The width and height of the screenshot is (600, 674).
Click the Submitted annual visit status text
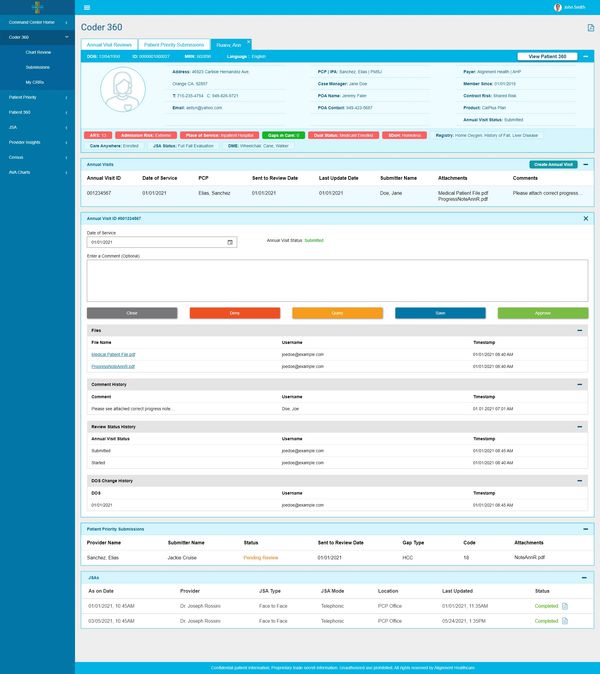pyautogui.click(x=314, y=241)
